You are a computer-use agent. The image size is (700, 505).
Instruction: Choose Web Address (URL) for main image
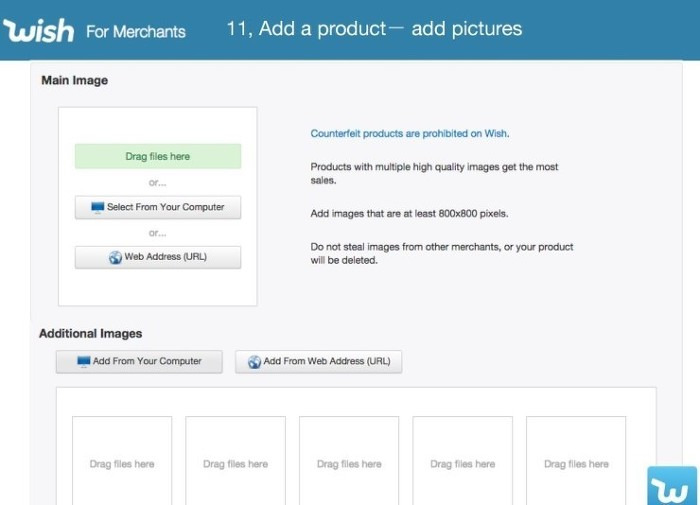[158, 257]
